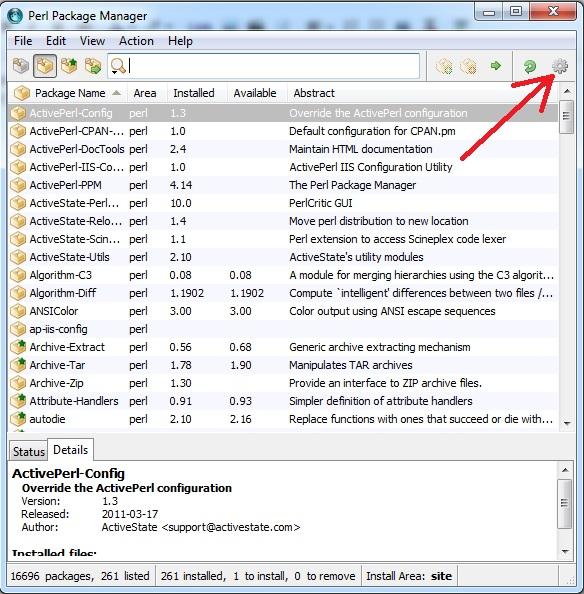Click the Perl Package Manager title icon
The image size is (584, 594).
pos(15,16)
